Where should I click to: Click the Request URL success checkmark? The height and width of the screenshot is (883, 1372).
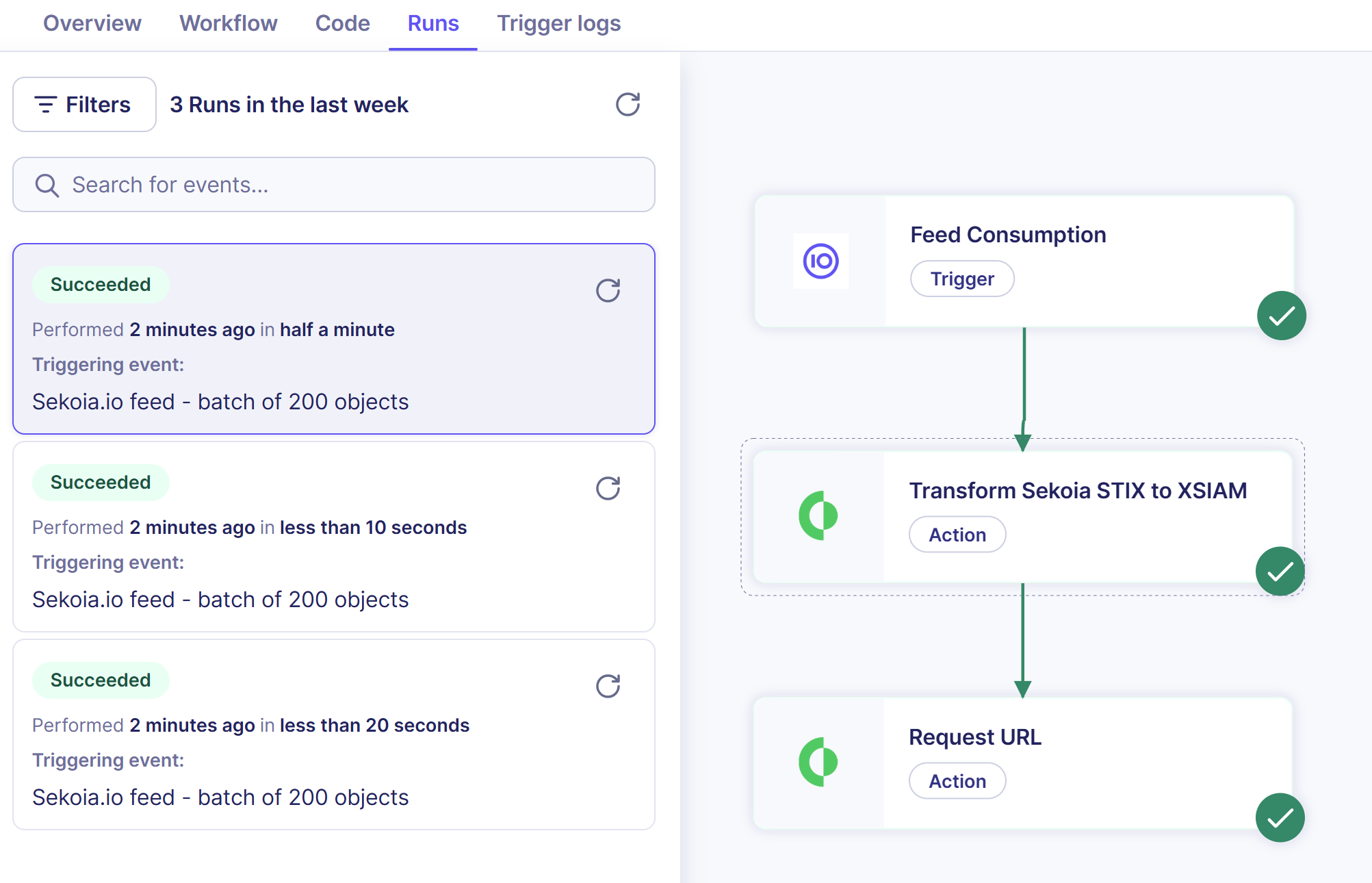pos(1280,817)
